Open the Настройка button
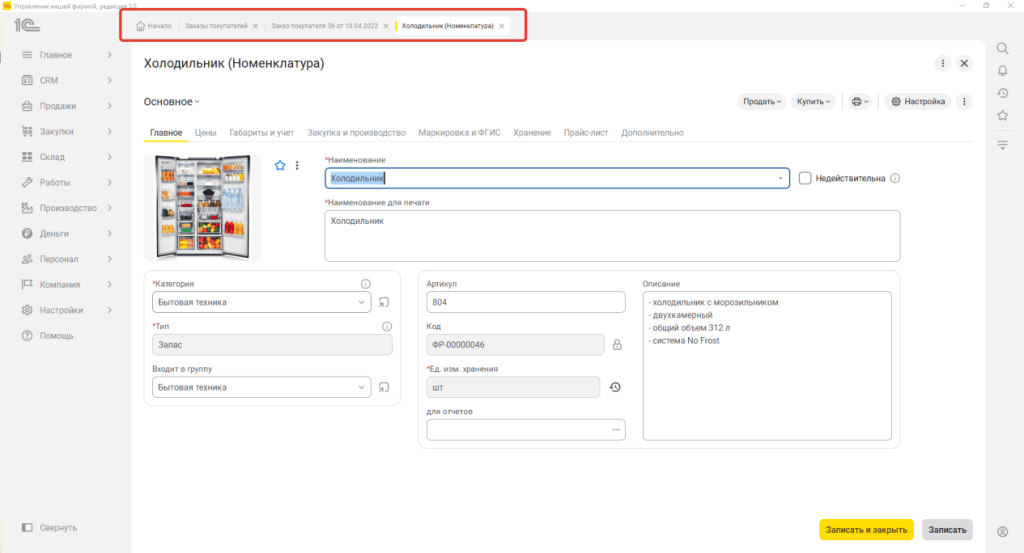 pyautogui.click(x=918, y=101)
